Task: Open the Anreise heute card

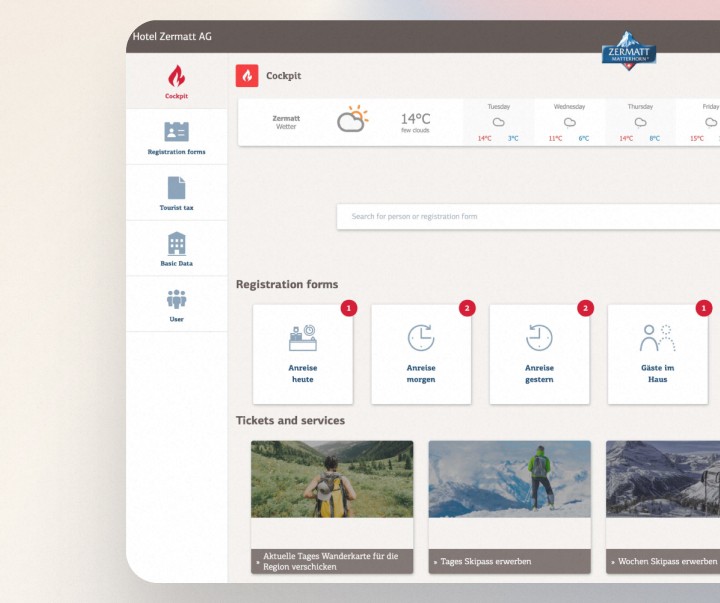Action: tap(303, 354)
